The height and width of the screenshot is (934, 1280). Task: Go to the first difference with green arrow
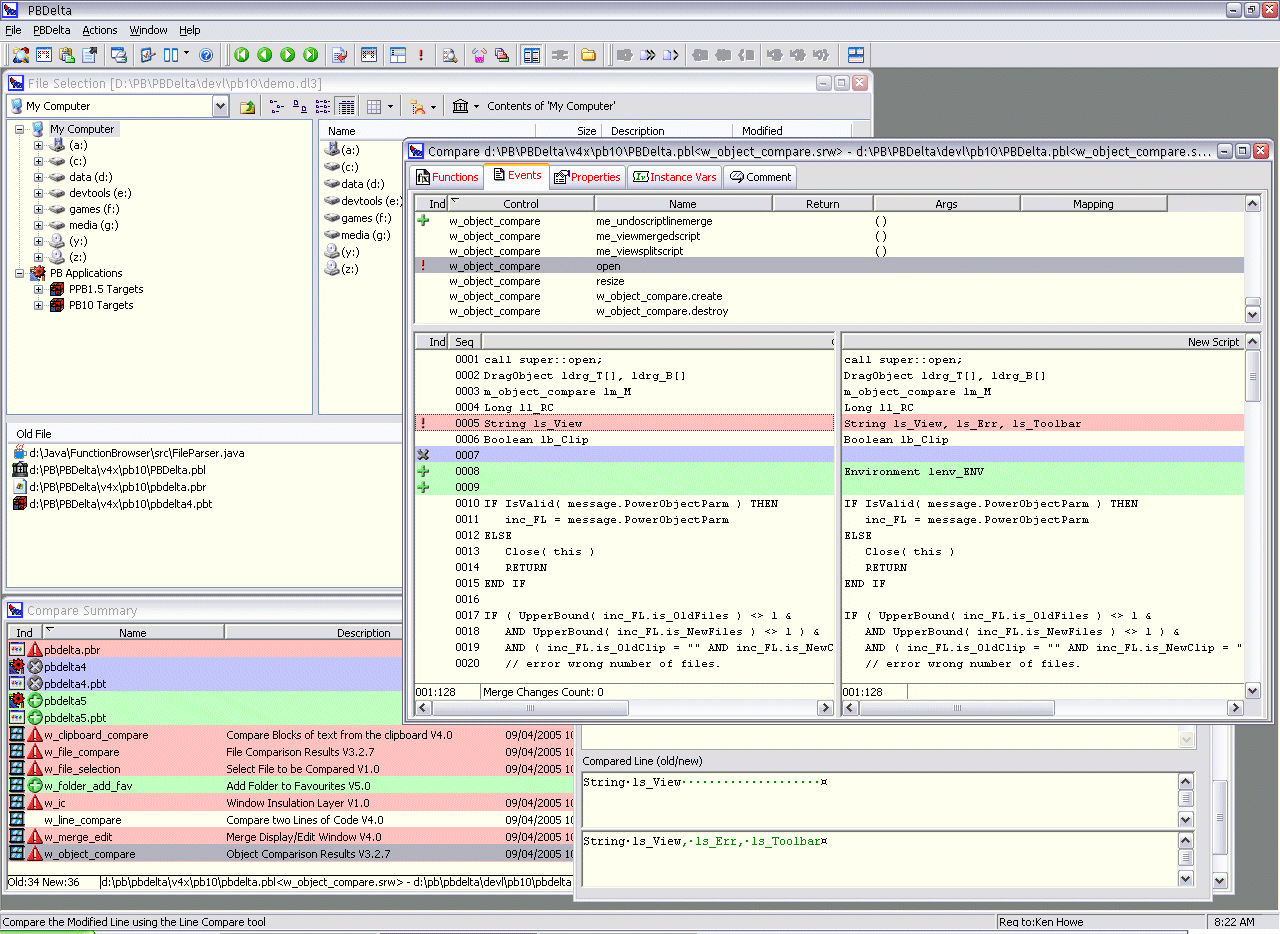click(x=242, y=55)
